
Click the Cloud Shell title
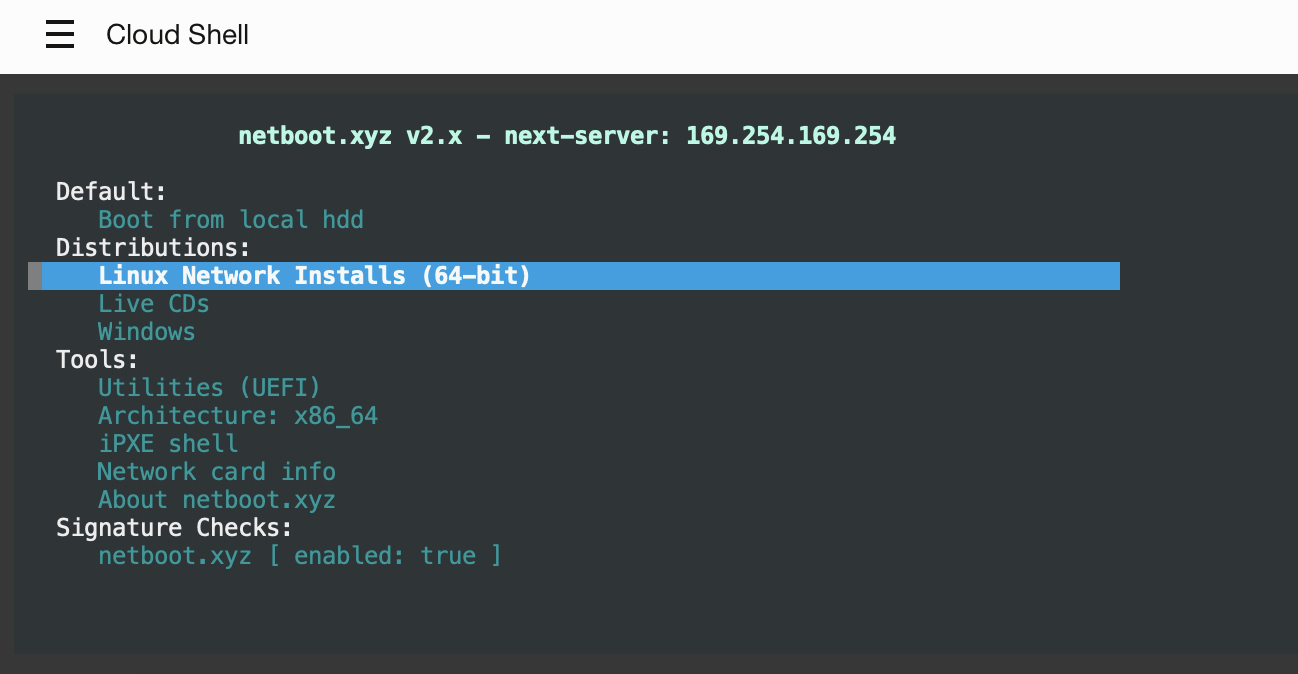pos(177,35)
